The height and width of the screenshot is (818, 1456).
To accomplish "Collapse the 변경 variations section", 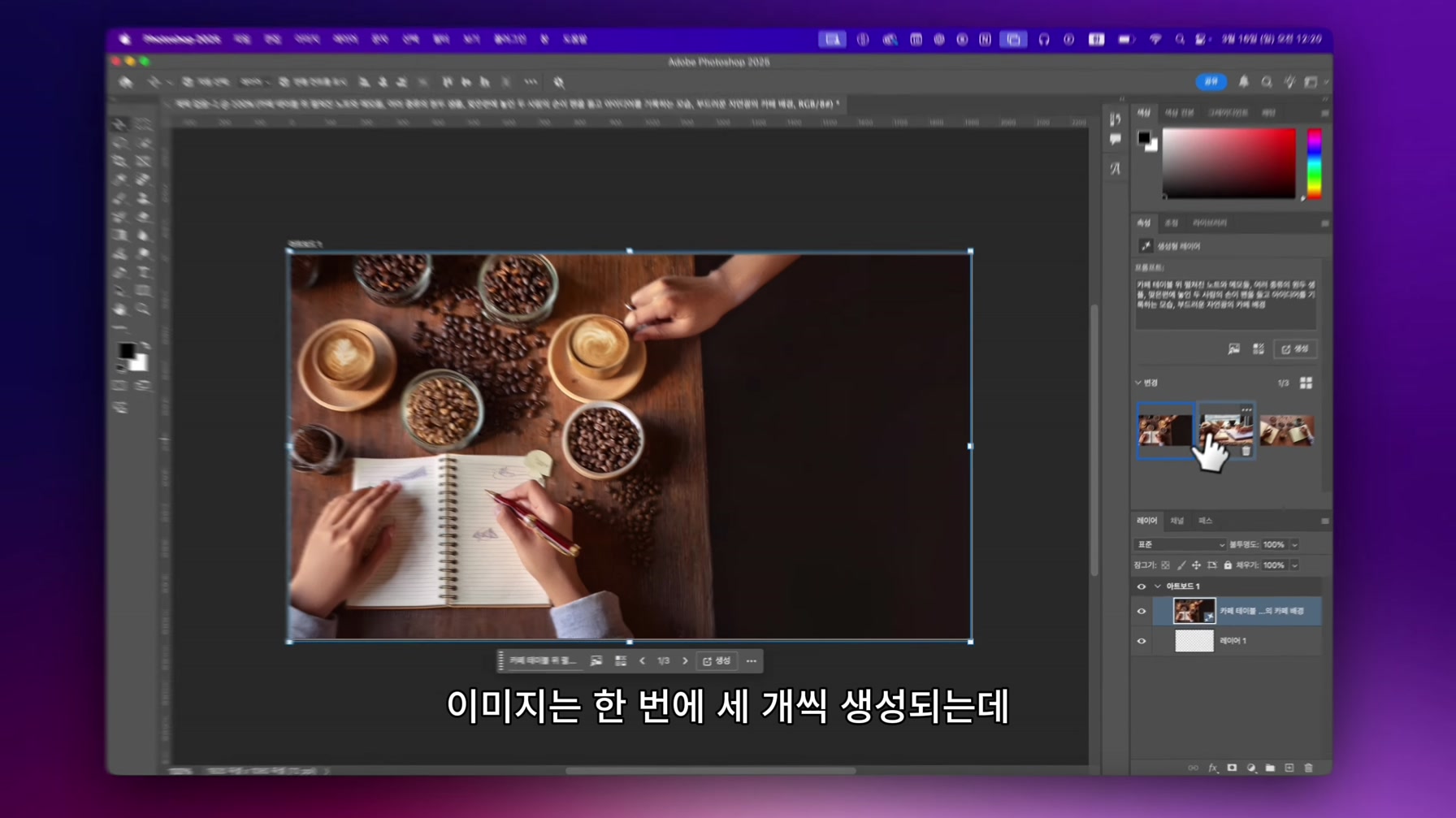I will pyautogui.click(x=1138, y=383).
